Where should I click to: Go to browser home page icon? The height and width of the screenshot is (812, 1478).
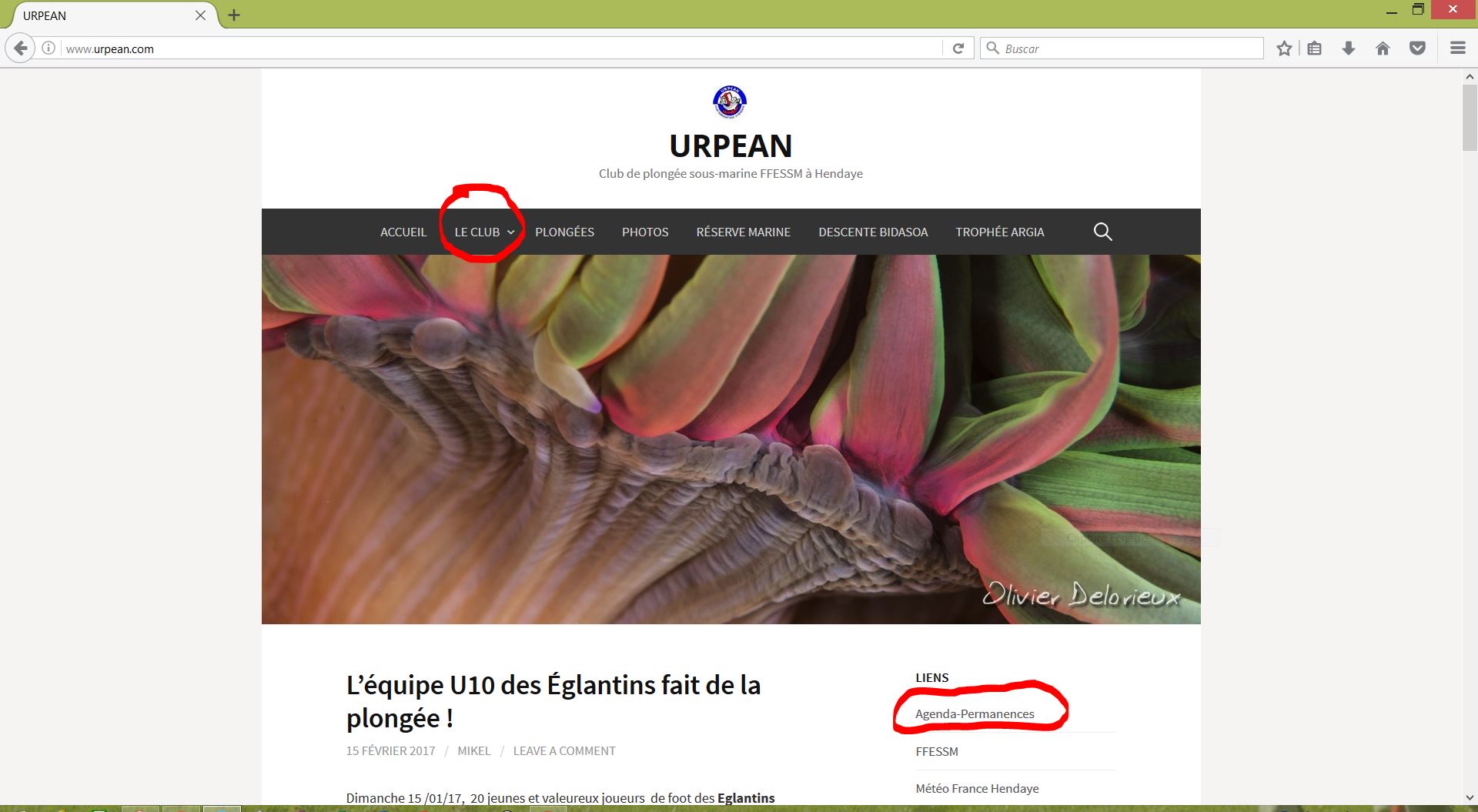(x=1383, y=48)
